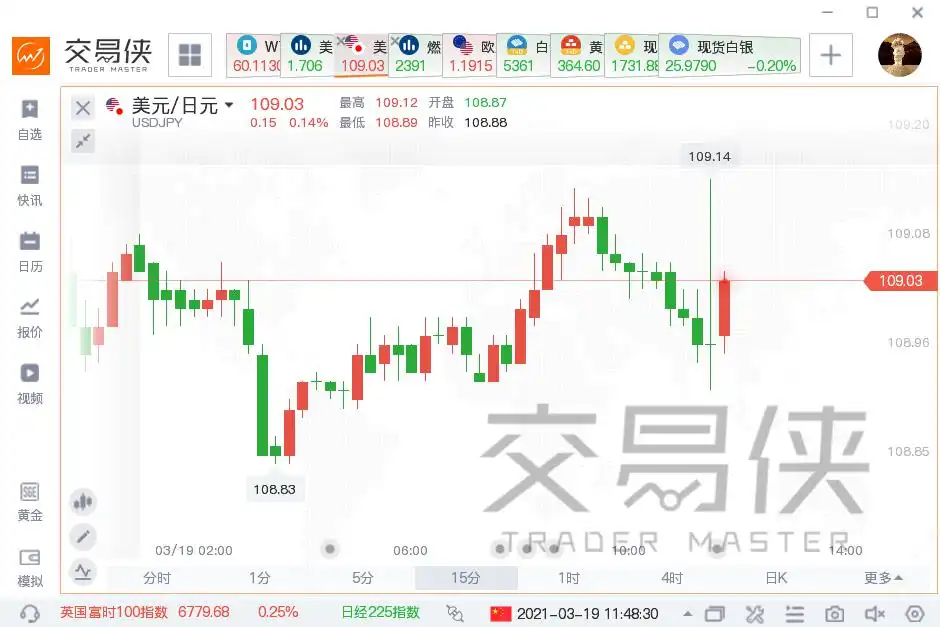This screenshot has height=627, width=940.
Task: Switch to 4时 timeframe
Action: pos(672,578)
